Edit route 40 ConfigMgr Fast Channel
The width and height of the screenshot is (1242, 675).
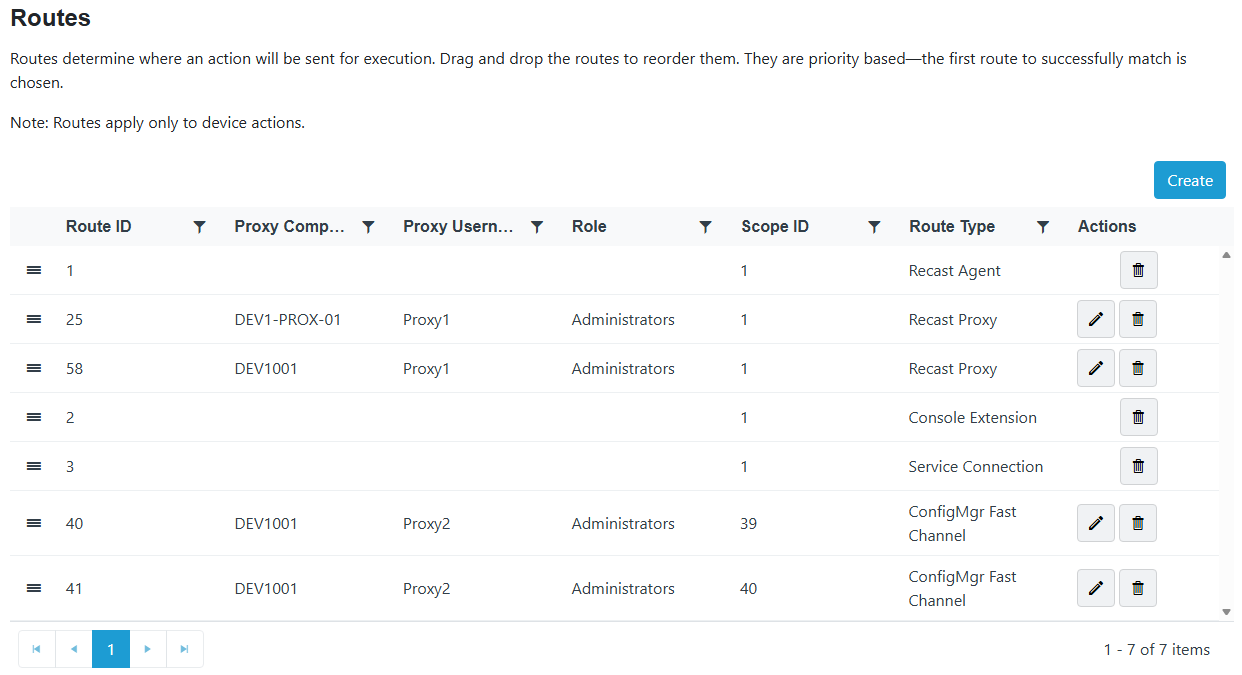click(x=1096, y=523)
